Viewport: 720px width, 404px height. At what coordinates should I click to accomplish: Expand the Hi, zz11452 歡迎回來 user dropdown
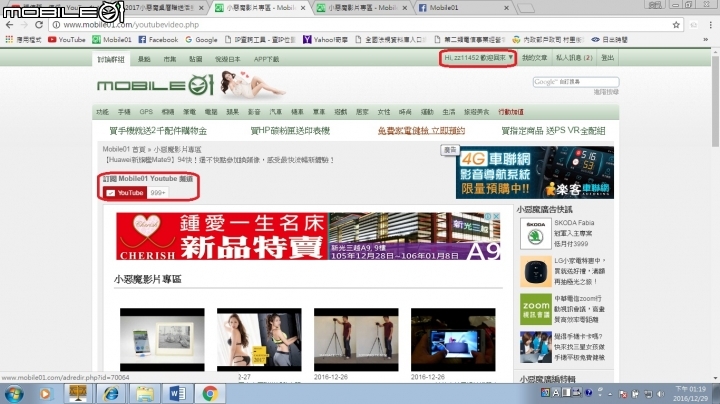tap(478, 58)
